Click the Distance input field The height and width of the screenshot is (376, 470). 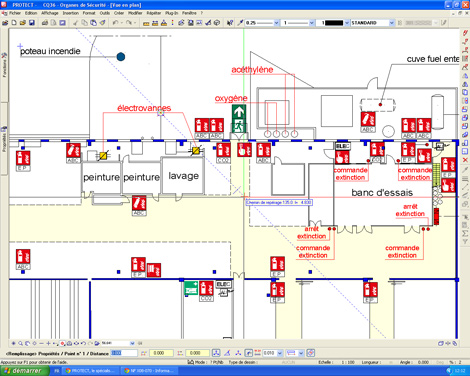coord(124,353)
